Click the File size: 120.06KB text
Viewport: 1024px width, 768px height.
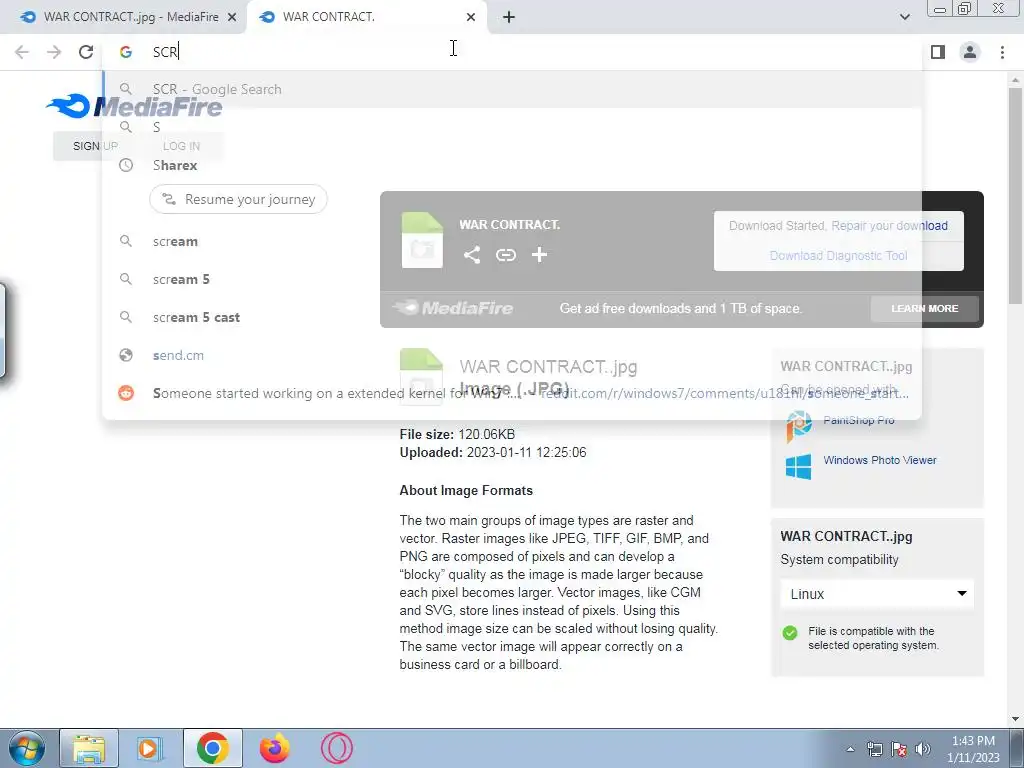(457, 434)
